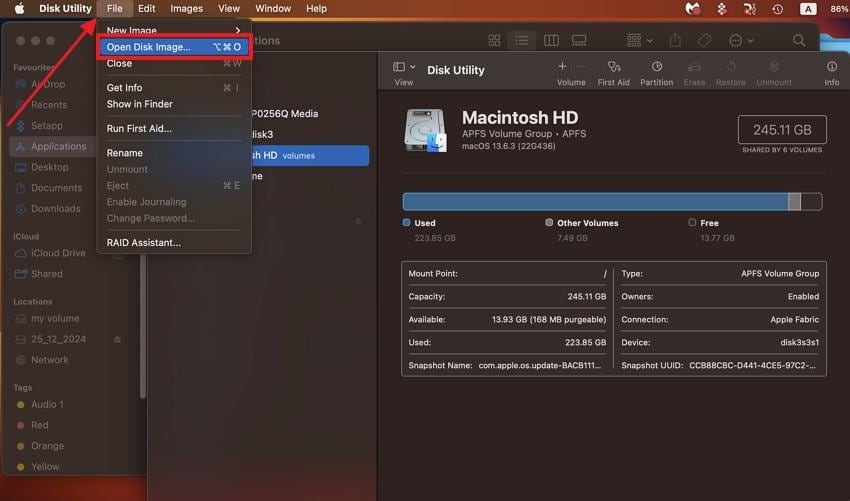Choose Rename in File menu
Image resolution: width=850 pixels, height=501 pixels.
[173, 153]
